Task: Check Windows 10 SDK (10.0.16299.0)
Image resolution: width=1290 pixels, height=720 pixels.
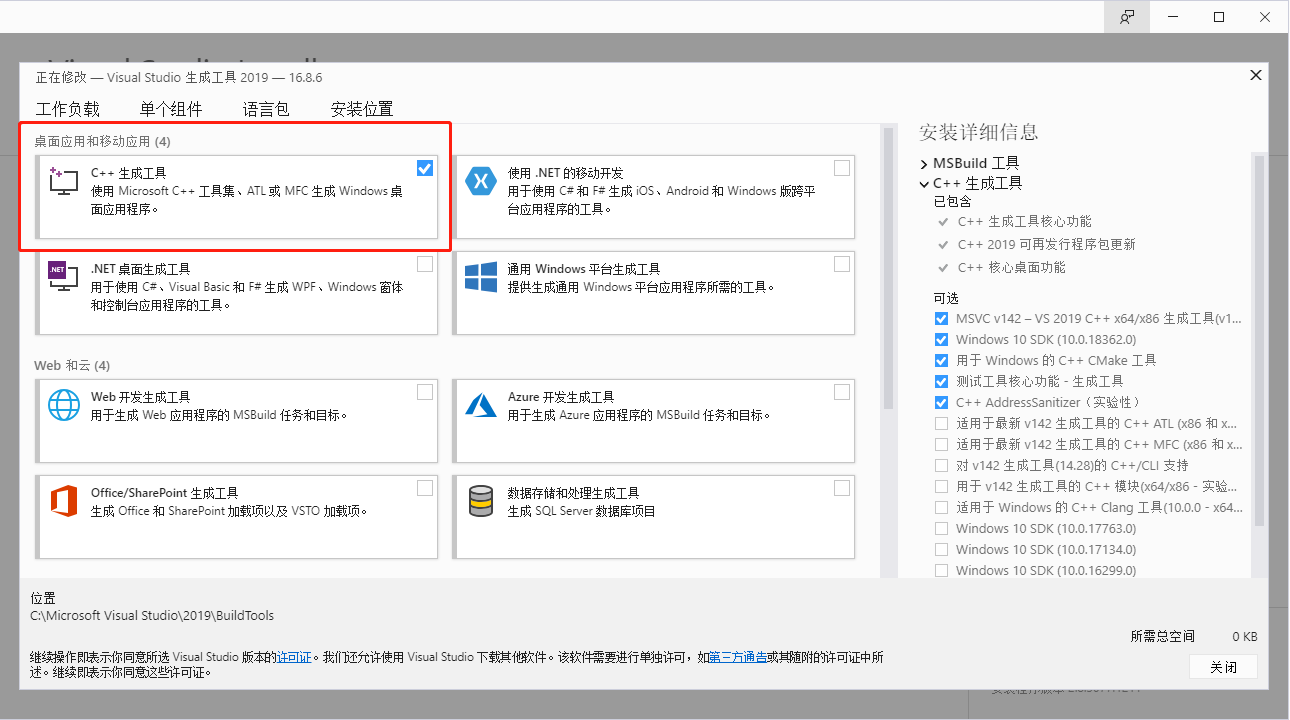Action: click(941, 570)
